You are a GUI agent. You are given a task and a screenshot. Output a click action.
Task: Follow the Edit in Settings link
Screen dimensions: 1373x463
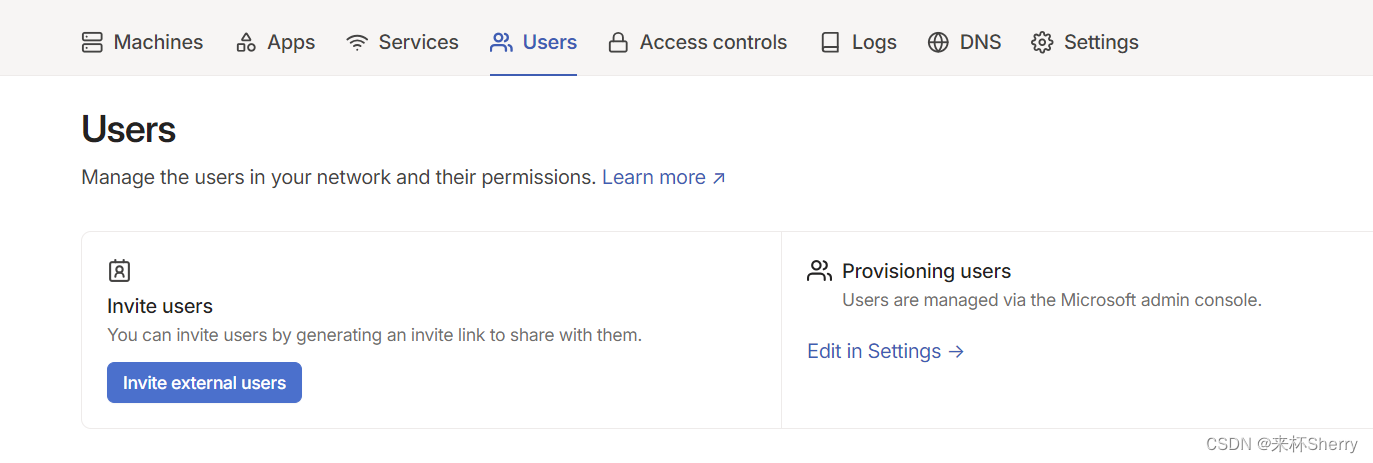coord(885,351)
